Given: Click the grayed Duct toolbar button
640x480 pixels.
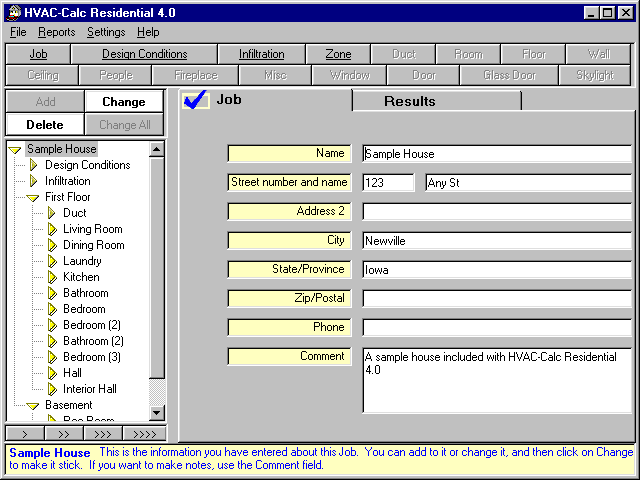Looking at the screenshot, I should [403, 54].
